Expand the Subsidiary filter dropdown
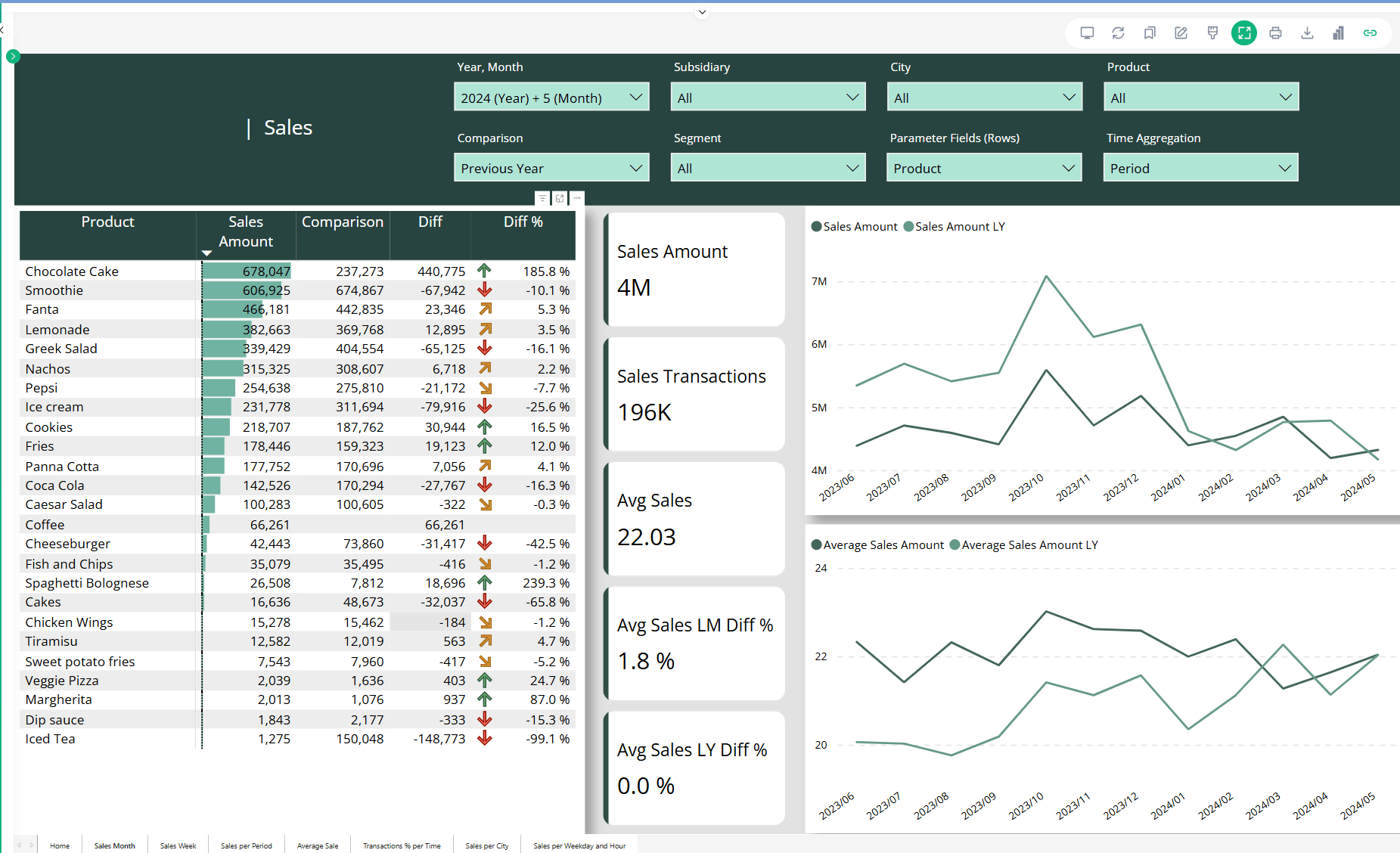Screen dimensions: 1400x853 point(768,98)
